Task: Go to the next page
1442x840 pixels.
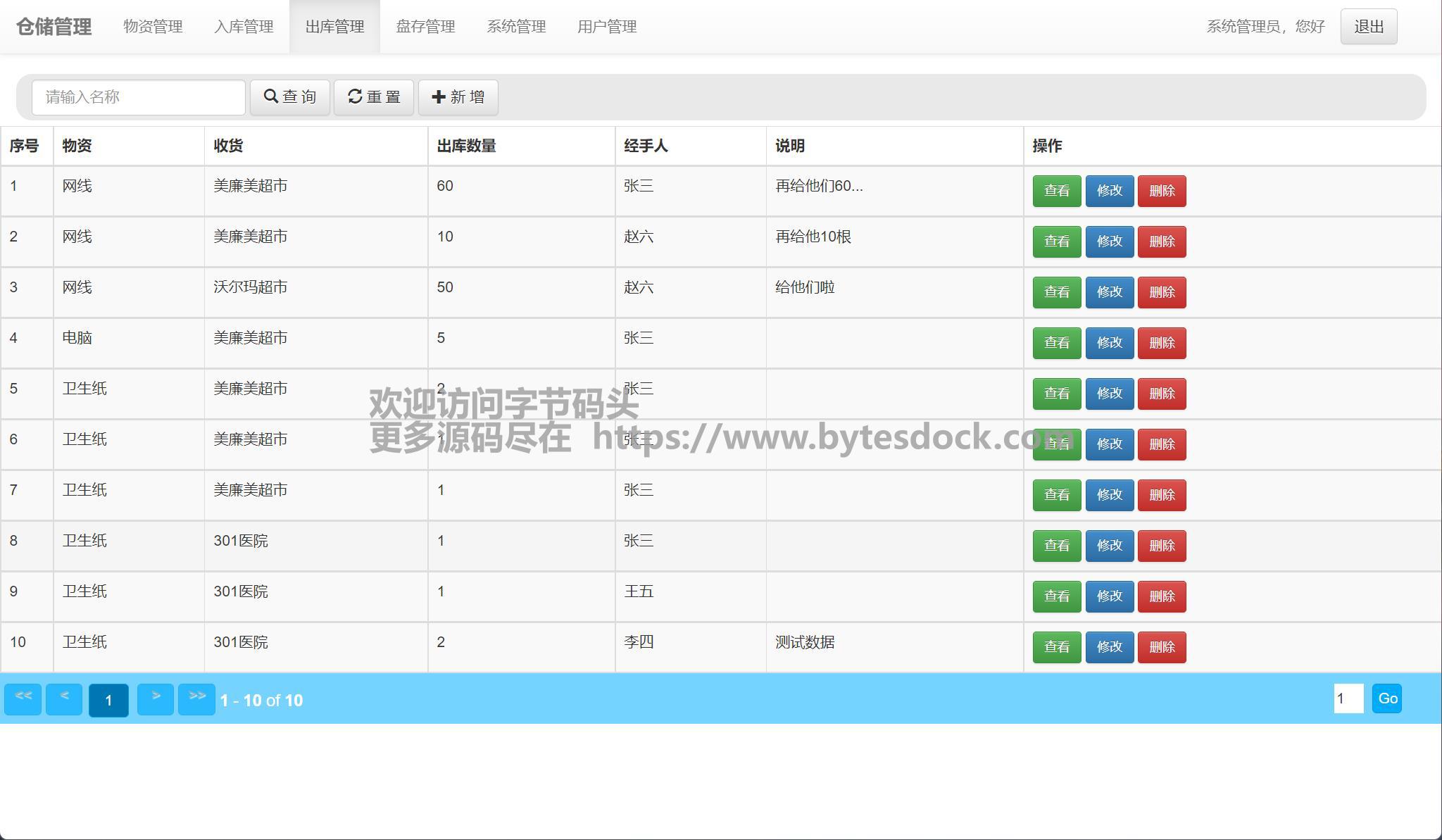Action: pyautogui.click(x=156, y=699)
